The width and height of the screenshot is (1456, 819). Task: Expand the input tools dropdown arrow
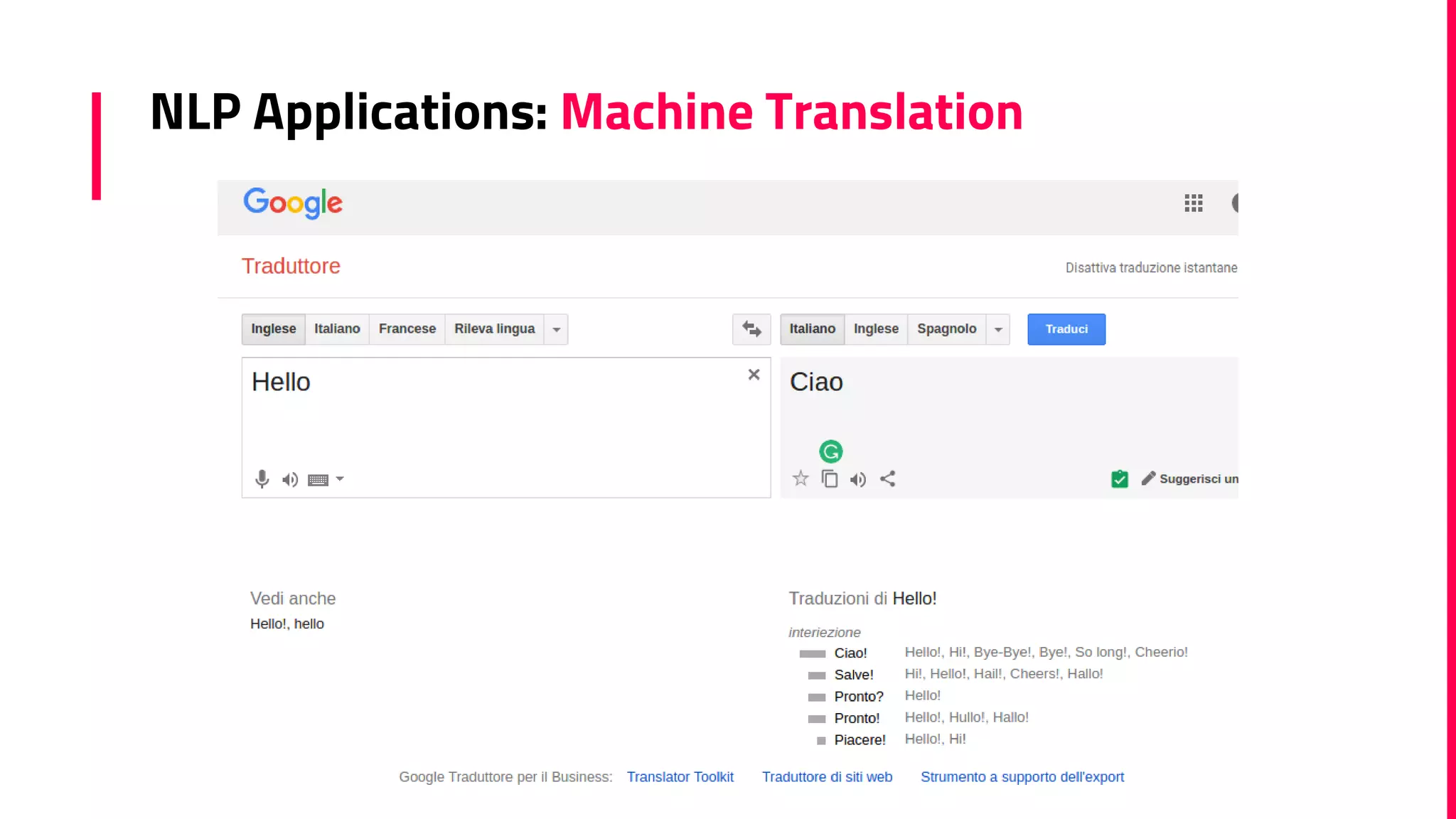(340, 479)
